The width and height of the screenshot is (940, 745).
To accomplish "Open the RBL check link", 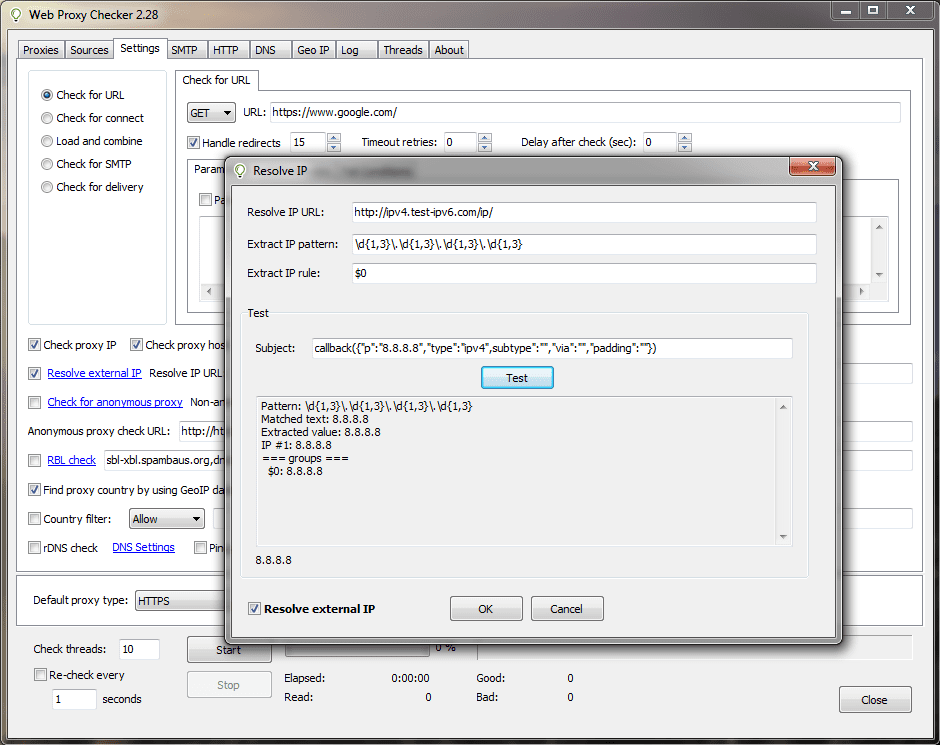I will click(71, 460).
